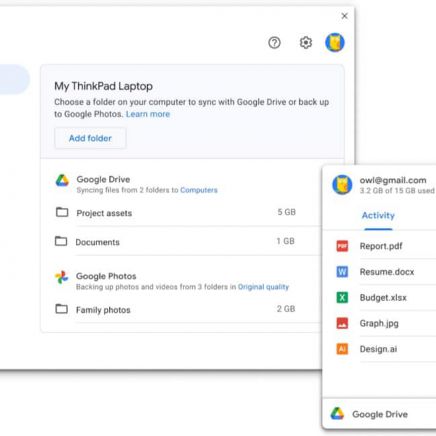Click the Google Photos pinwheel icon
436x436 pixels.
coord(62,277)
